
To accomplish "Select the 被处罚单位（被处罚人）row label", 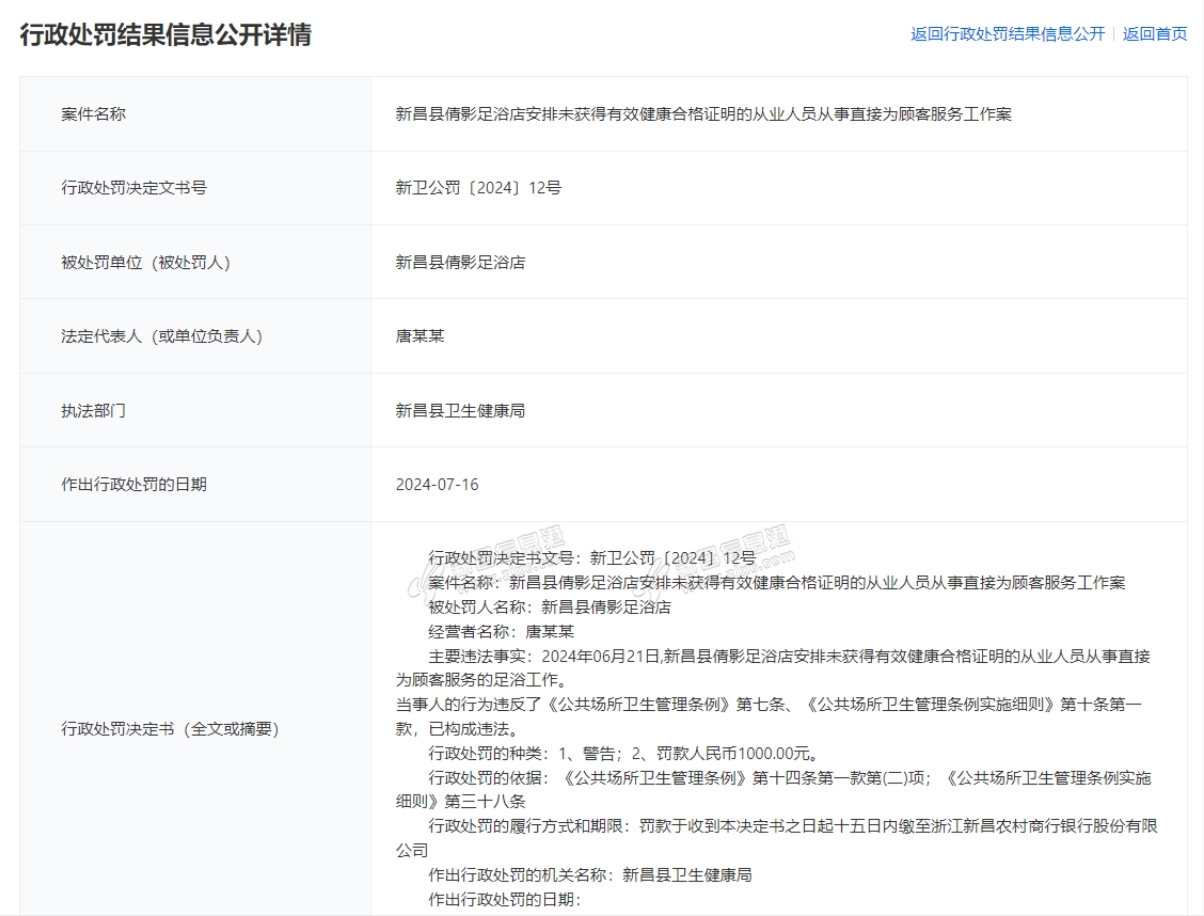I will [x=146, y=262].
